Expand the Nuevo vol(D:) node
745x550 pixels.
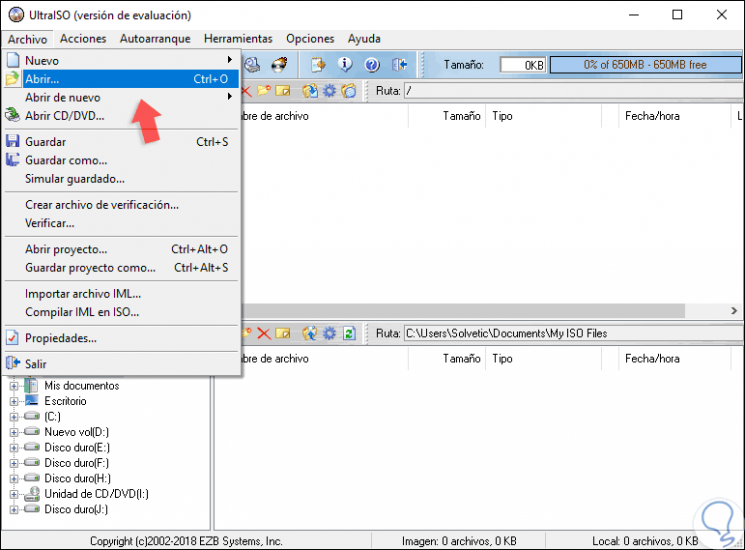click(14, 432)
